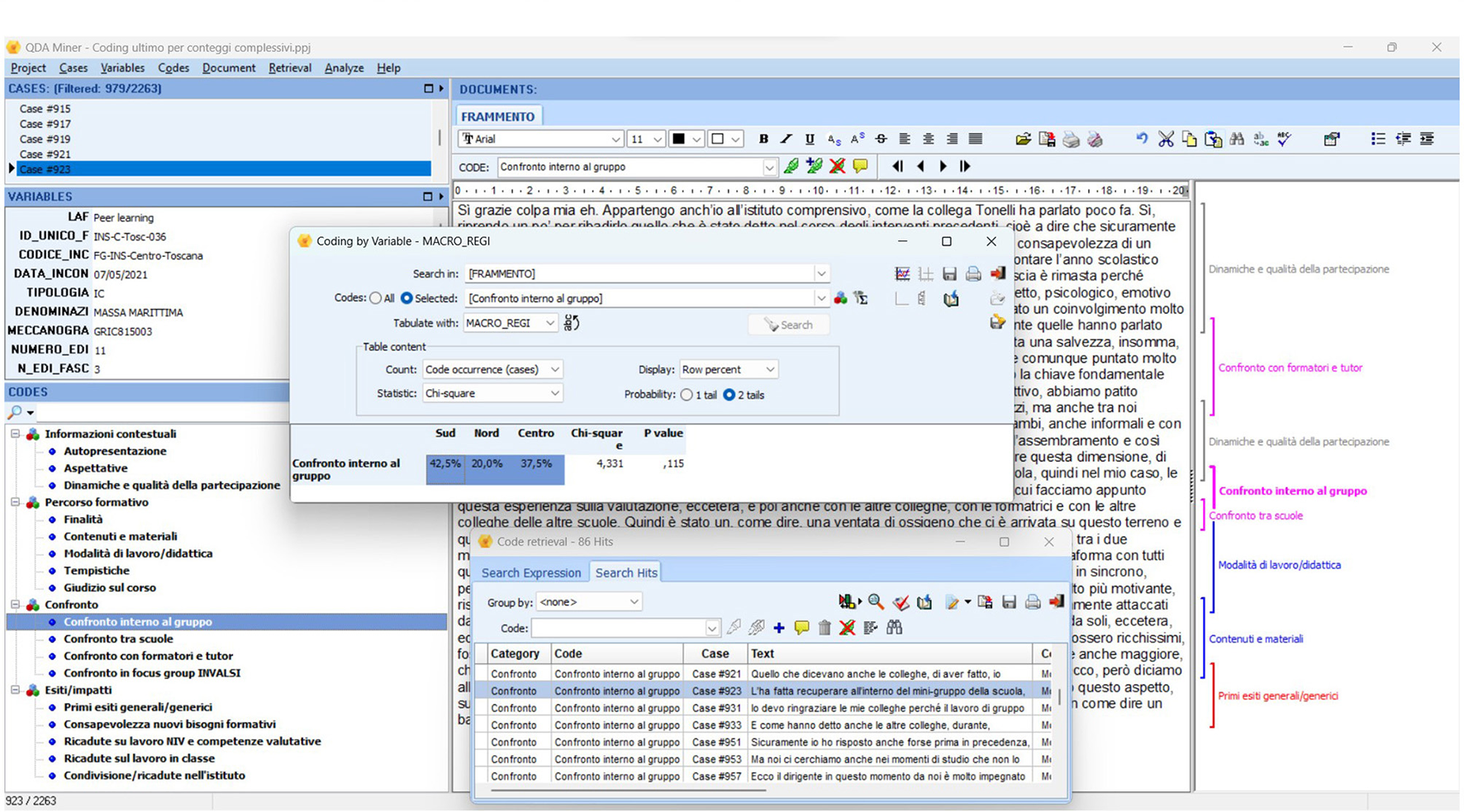Select the 'All' codes radio button
Image resolution: width=1464 pixels, height=812 pixels.
(x=376, y=298)
